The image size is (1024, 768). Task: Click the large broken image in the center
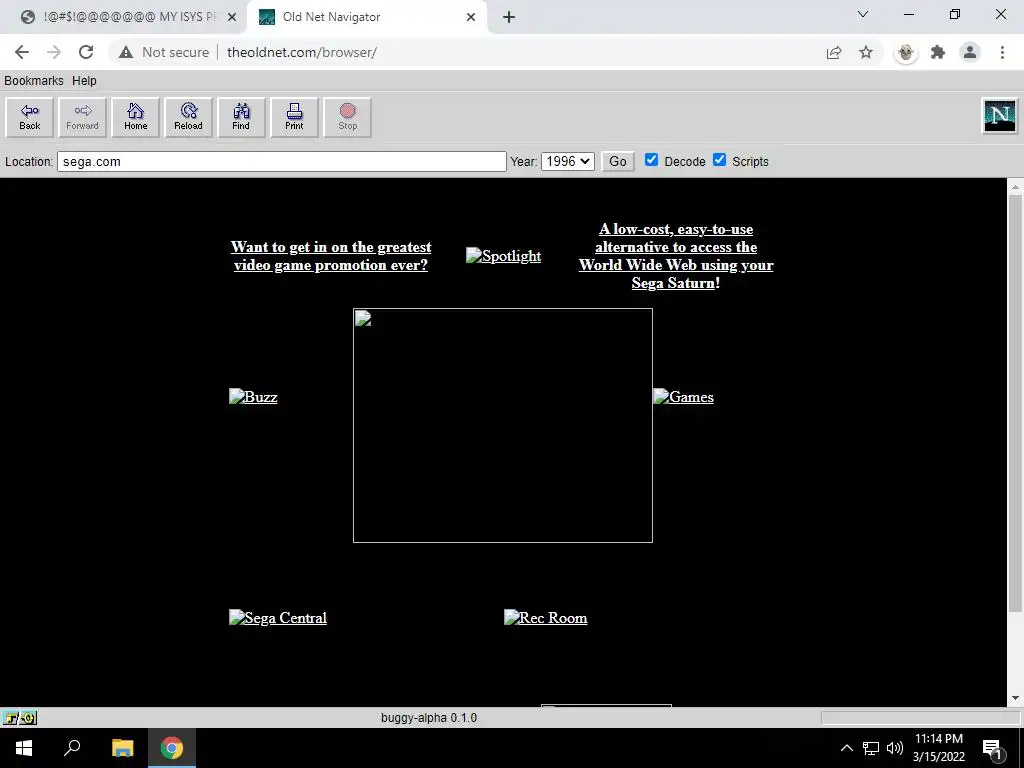(503, 425)
